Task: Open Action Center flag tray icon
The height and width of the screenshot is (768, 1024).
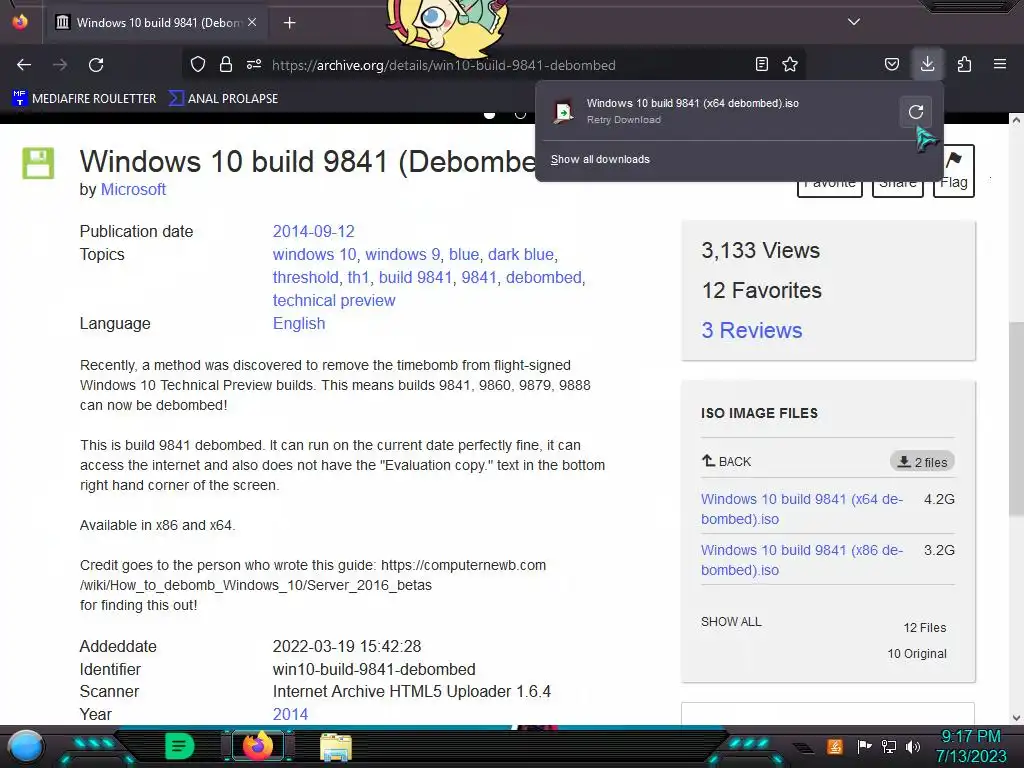Action: (x=864, y=746)
